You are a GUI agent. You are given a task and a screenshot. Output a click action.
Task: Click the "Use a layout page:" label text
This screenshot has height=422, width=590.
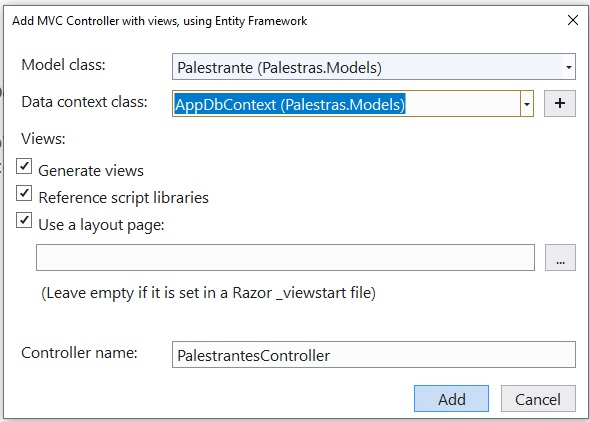click(101, 225)
